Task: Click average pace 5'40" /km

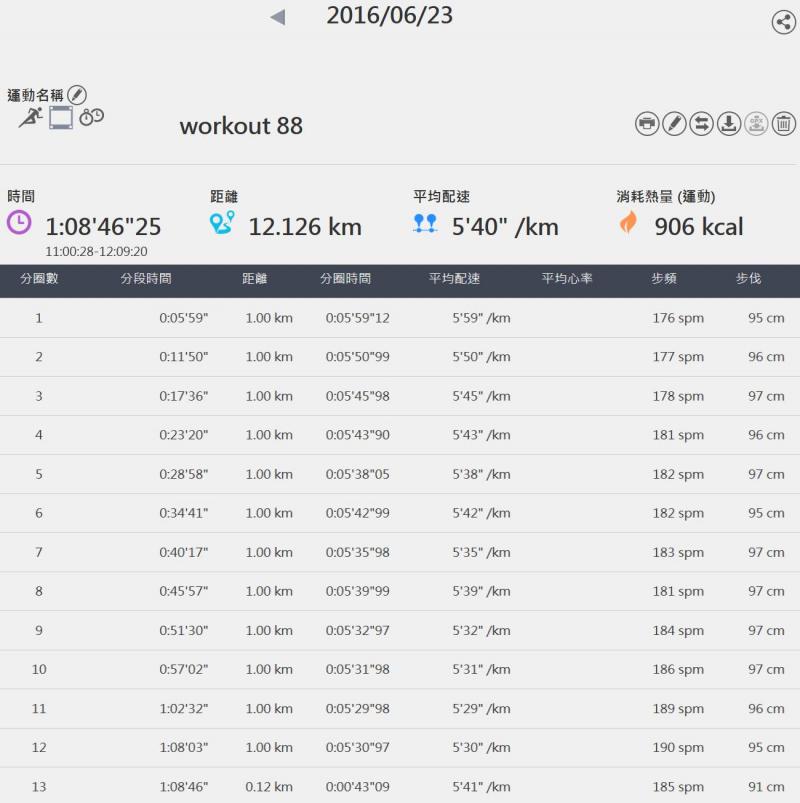Action: click(505, 227)
